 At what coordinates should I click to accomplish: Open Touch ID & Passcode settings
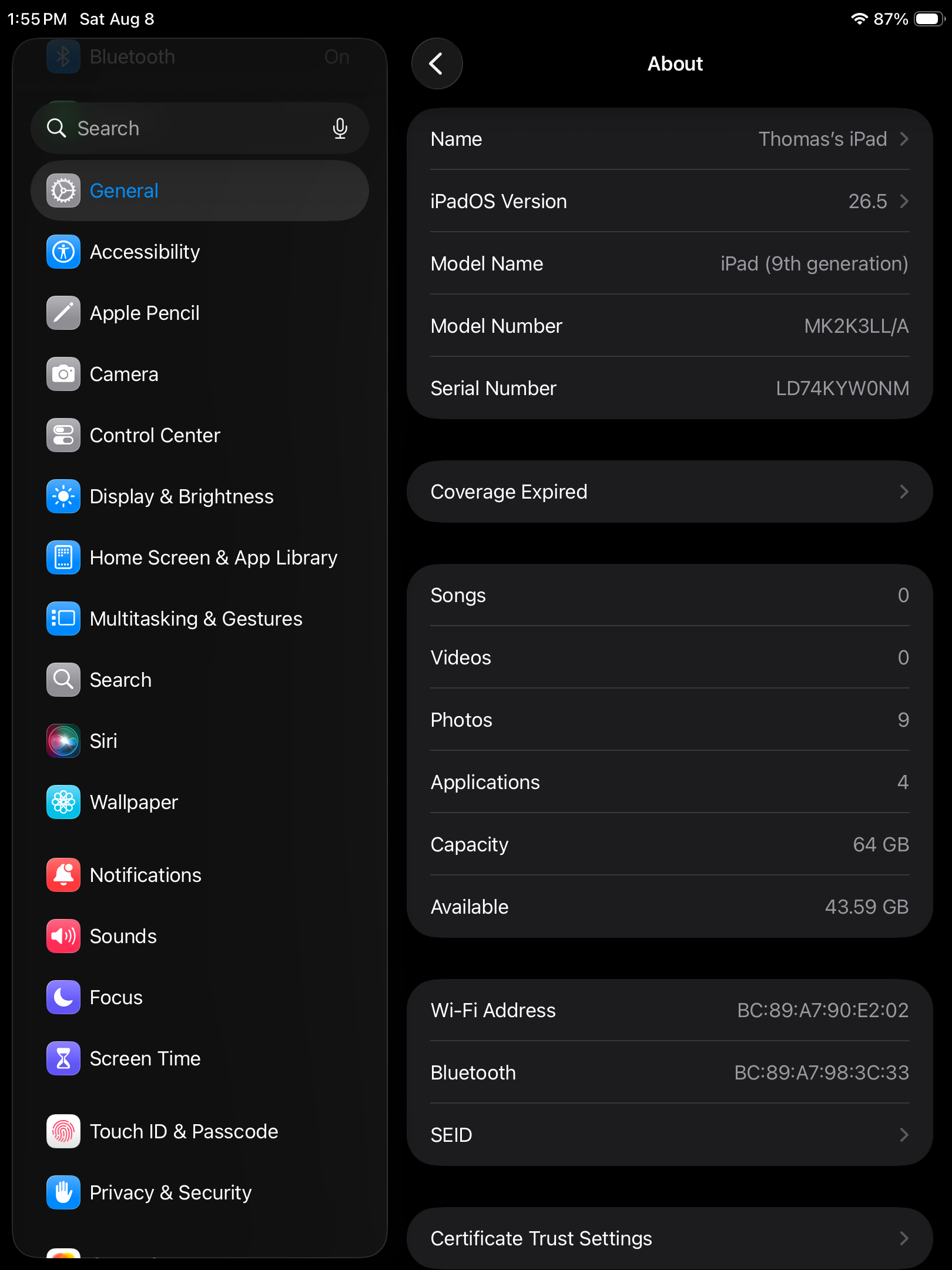tap(200, 1131)
